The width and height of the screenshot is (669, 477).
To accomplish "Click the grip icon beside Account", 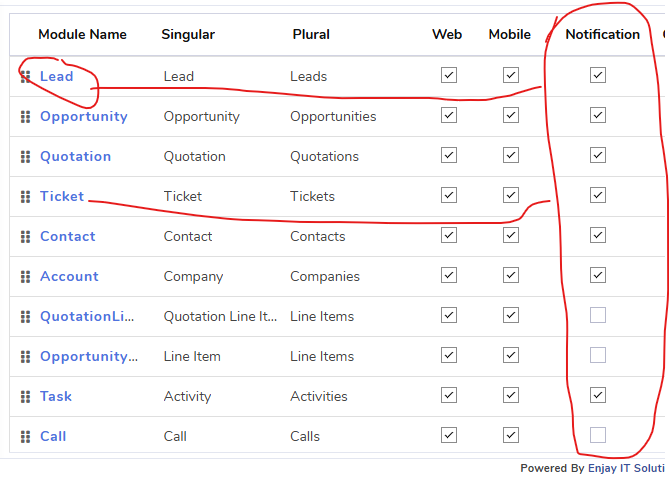I will coord(26,276).
